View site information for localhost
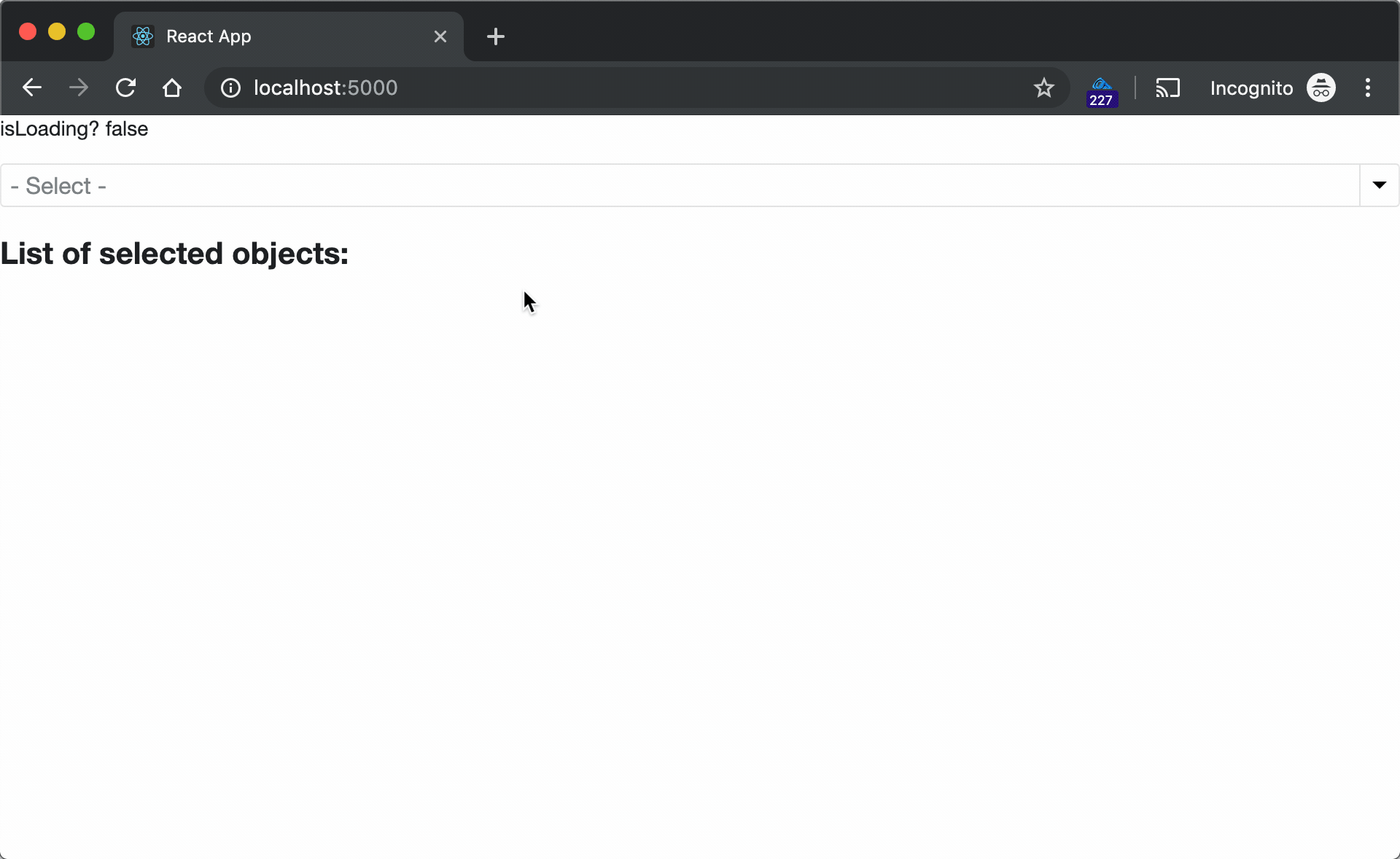The width and height of the screenshot is (1400, 859). coord(230,88)
